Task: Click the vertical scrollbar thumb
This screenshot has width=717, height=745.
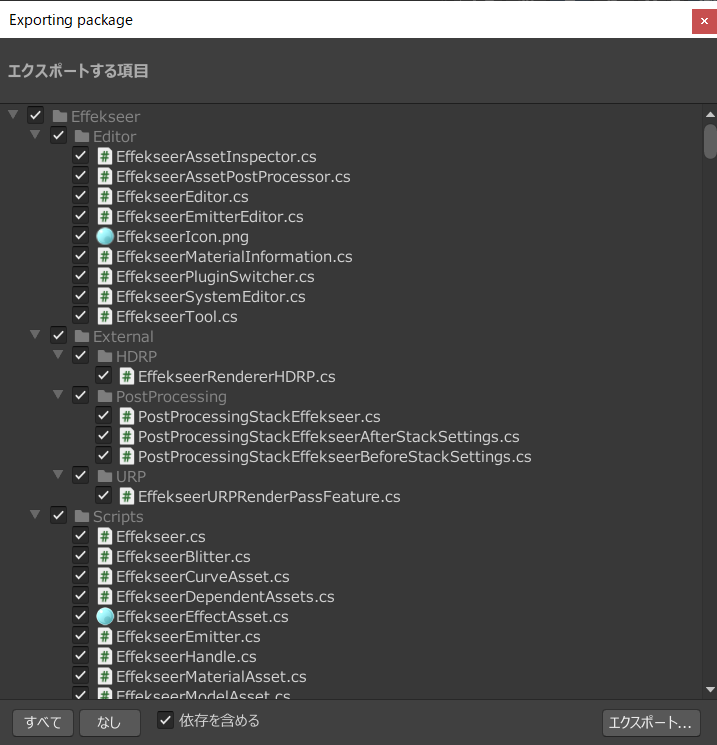Action: tap(710, 141)
